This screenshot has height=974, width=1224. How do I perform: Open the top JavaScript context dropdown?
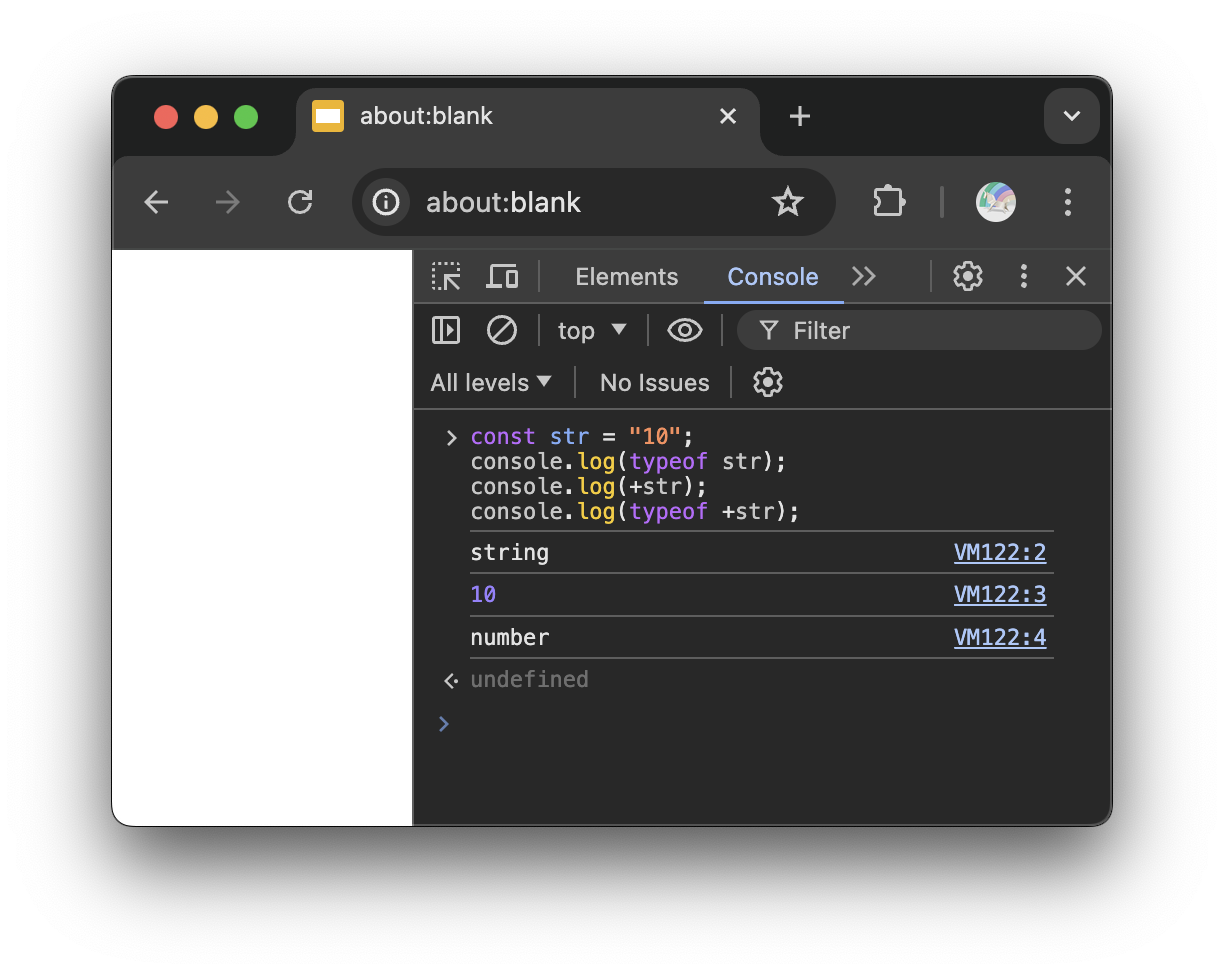(x=592, y=331)
